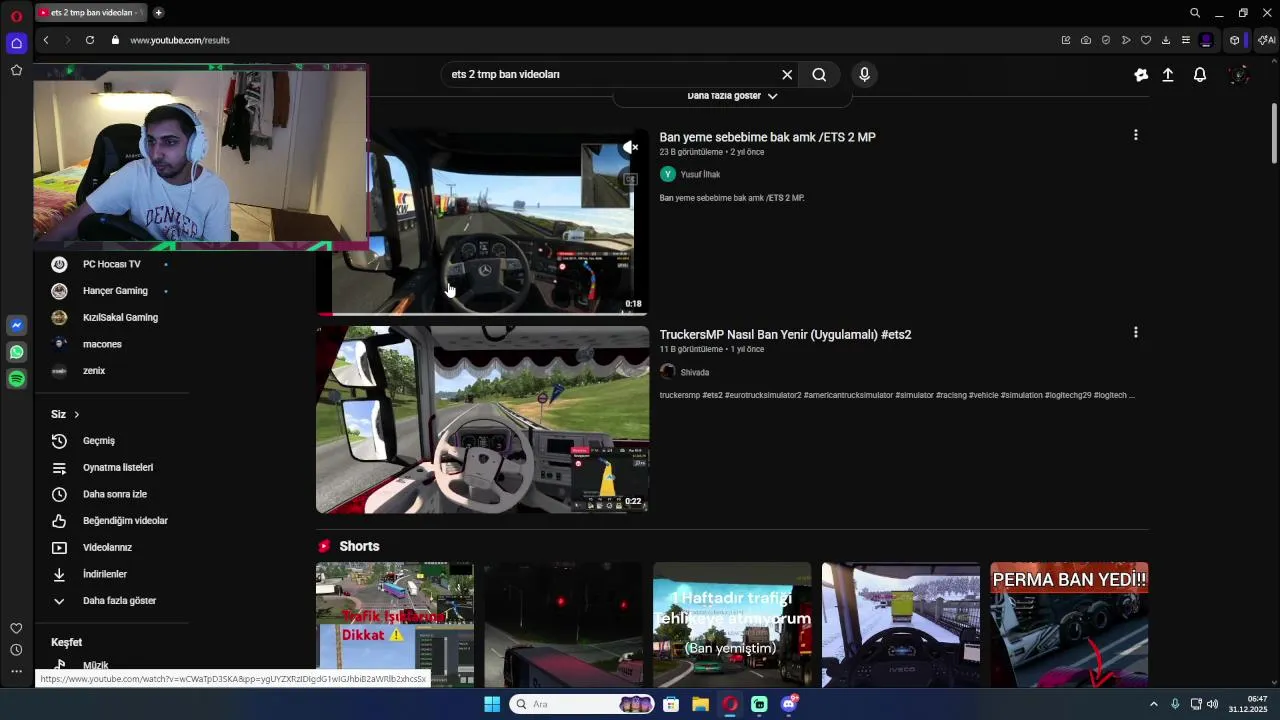The height and width of the screenshot is (720, 1280).
Task: Show site security lock info
Action: click(x=115, y=40)
